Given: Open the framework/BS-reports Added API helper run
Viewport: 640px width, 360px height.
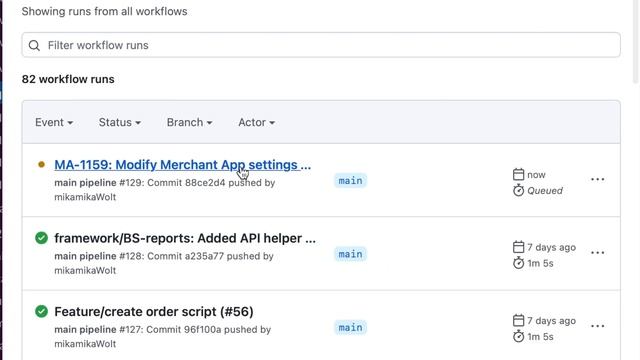Looking at the screenshot, I should [185, 238].
